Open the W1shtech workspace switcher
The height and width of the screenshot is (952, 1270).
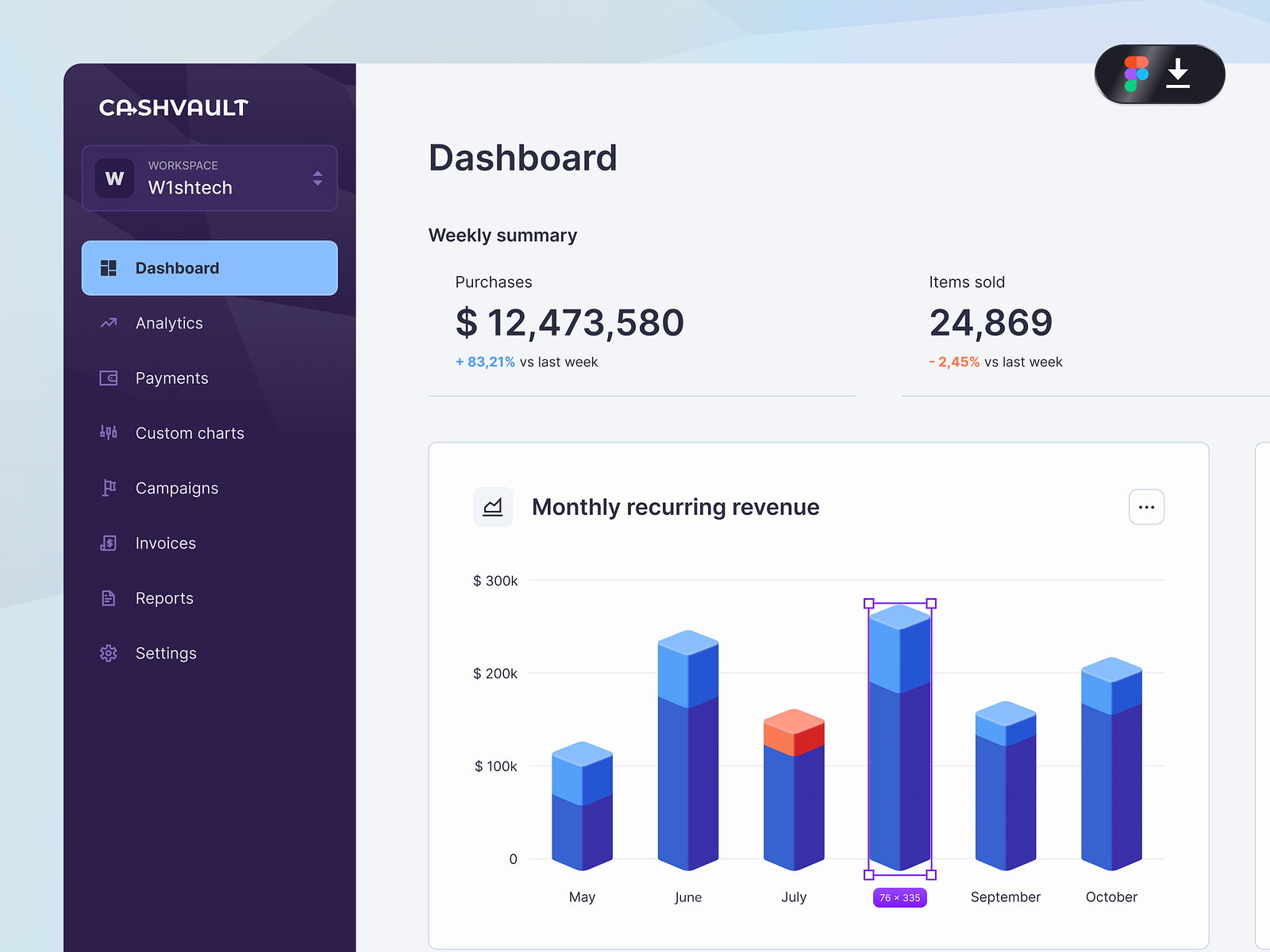[x=190, y=188]
